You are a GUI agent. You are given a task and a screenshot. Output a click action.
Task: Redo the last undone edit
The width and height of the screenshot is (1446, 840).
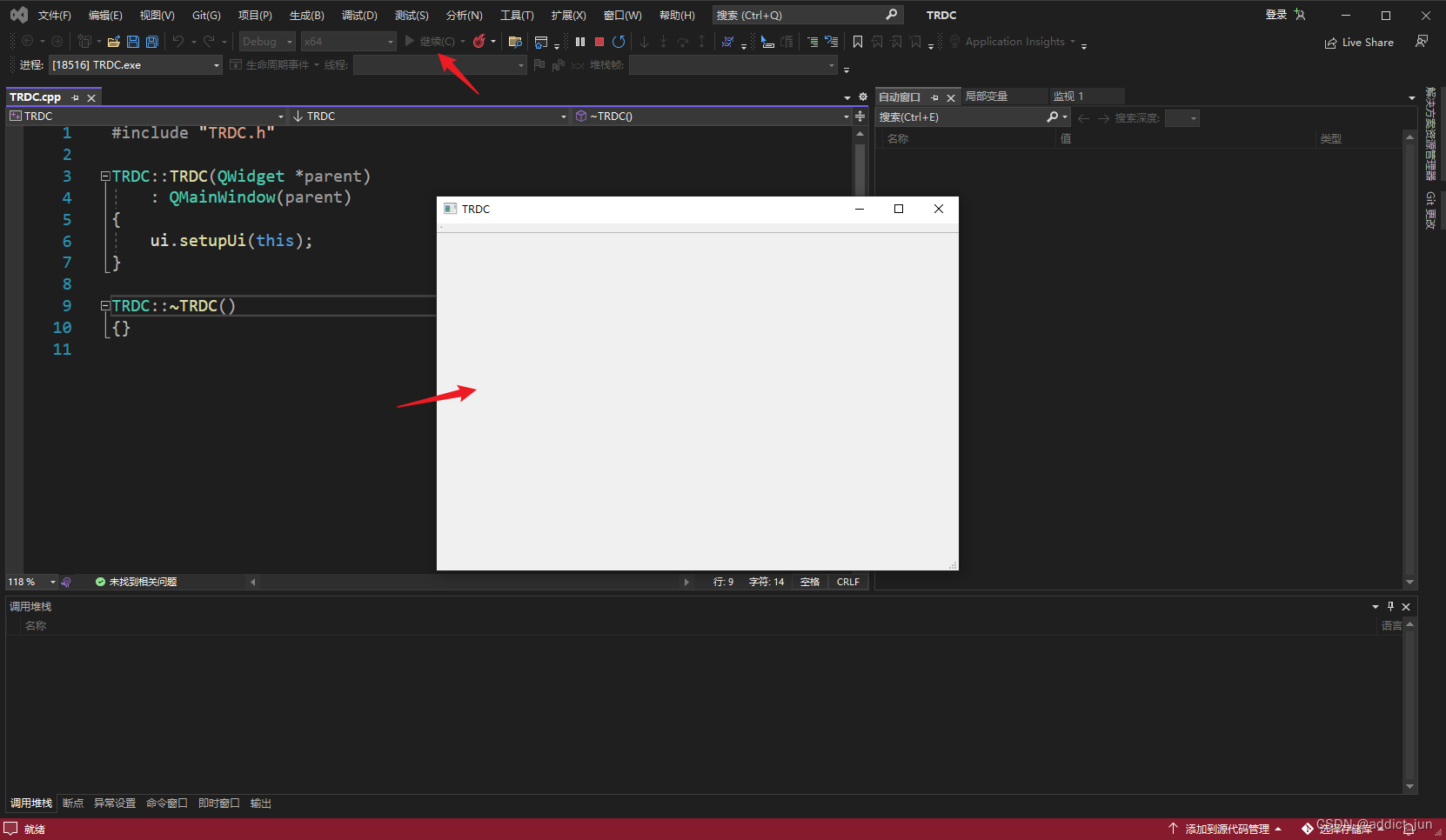tap(209, 42)
